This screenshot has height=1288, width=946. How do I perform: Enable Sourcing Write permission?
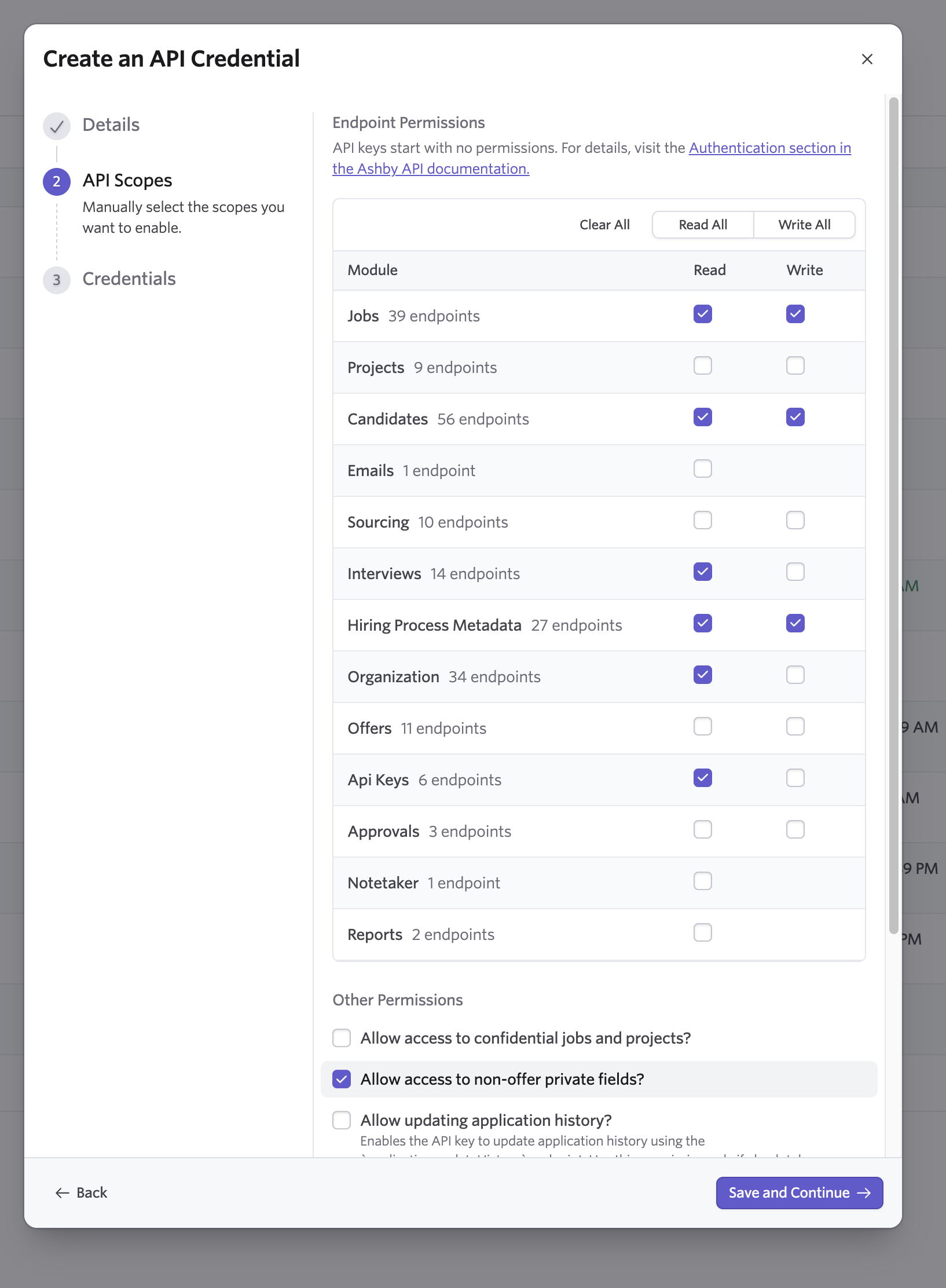(x=795, y=520)
